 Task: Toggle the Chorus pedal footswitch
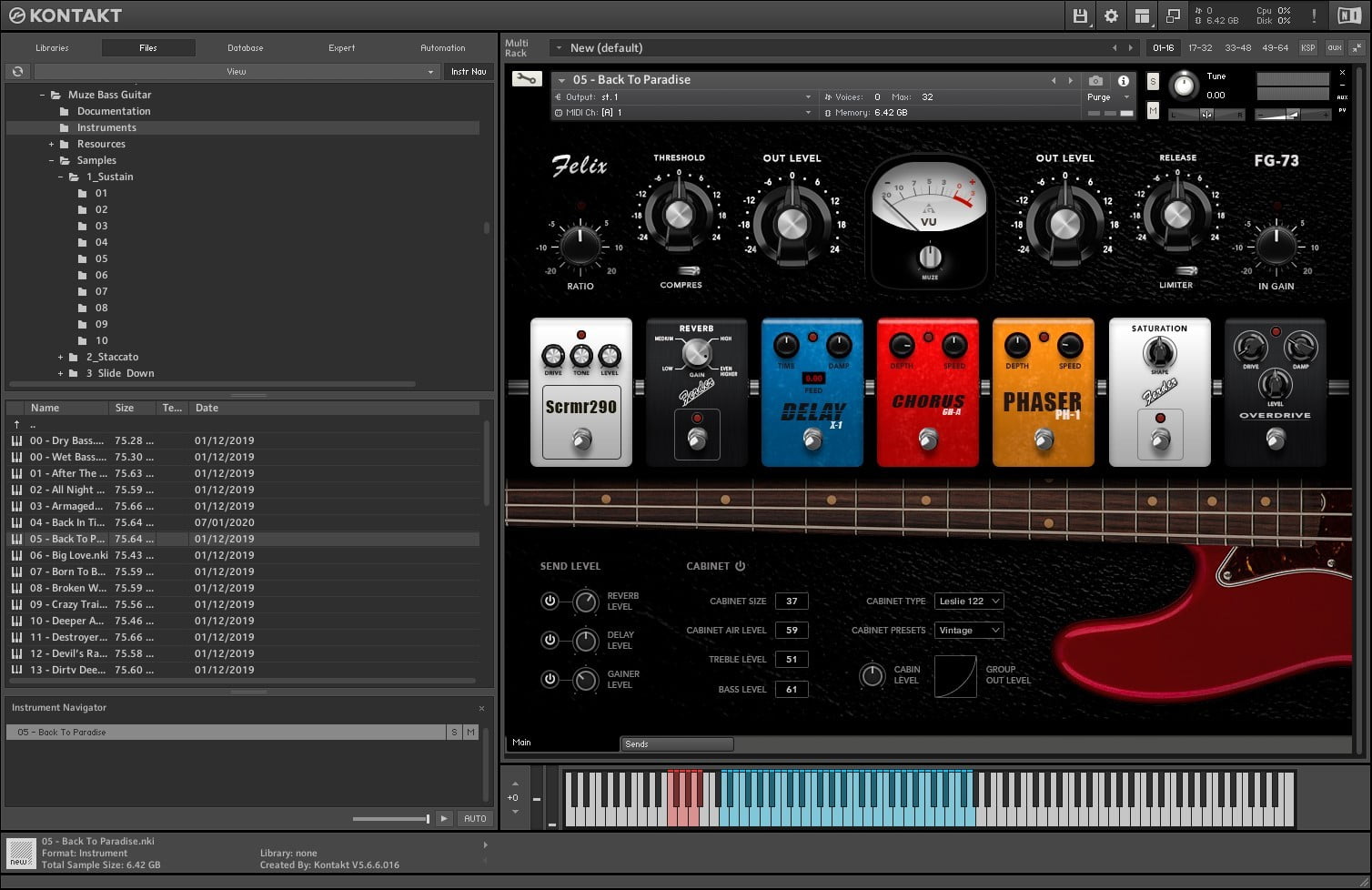point(928,440)
